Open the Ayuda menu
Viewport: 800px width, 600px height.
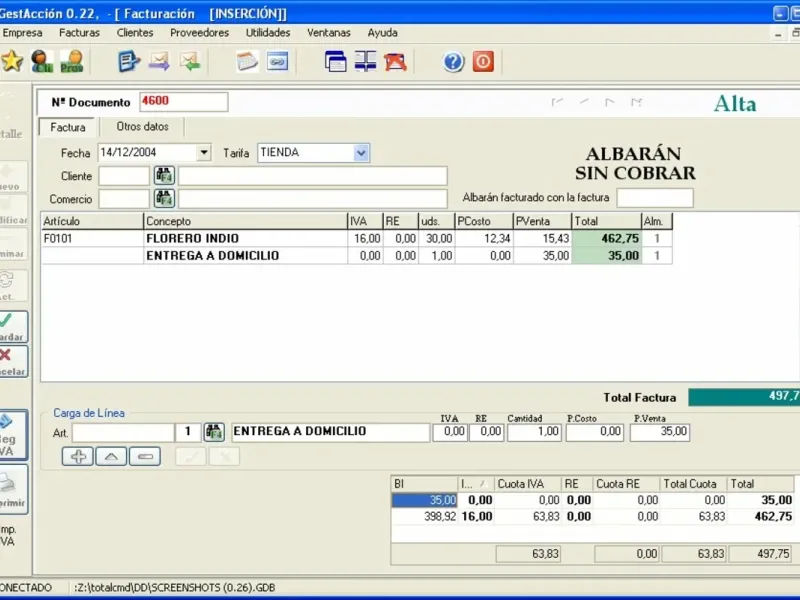tap(382, 33)
